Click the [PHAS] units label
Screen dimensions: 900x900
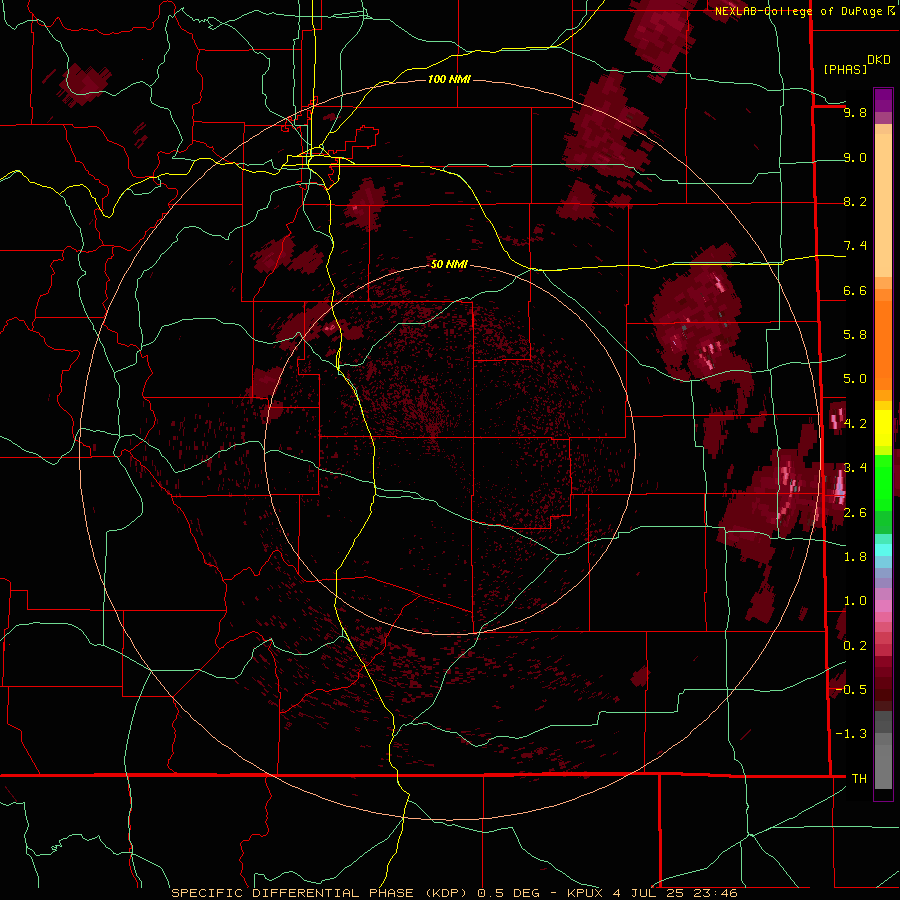click(845, 69)
